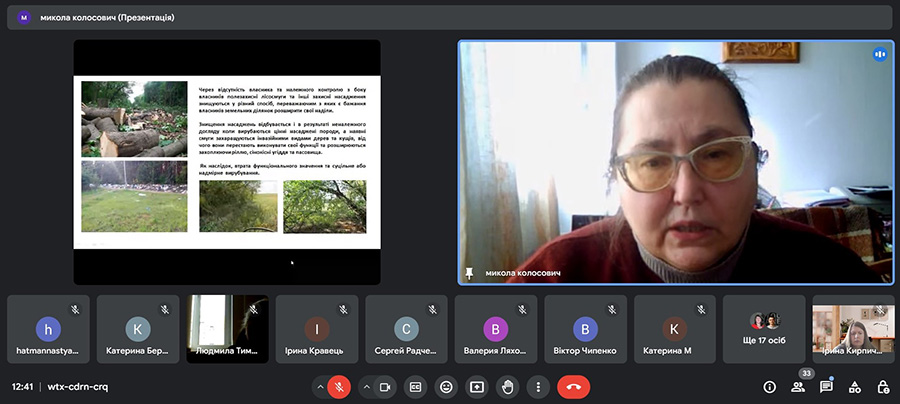The height and width of the screenshot is (404, 900).
Task: Open the host controls lock icon
Action: coord(883,387)
